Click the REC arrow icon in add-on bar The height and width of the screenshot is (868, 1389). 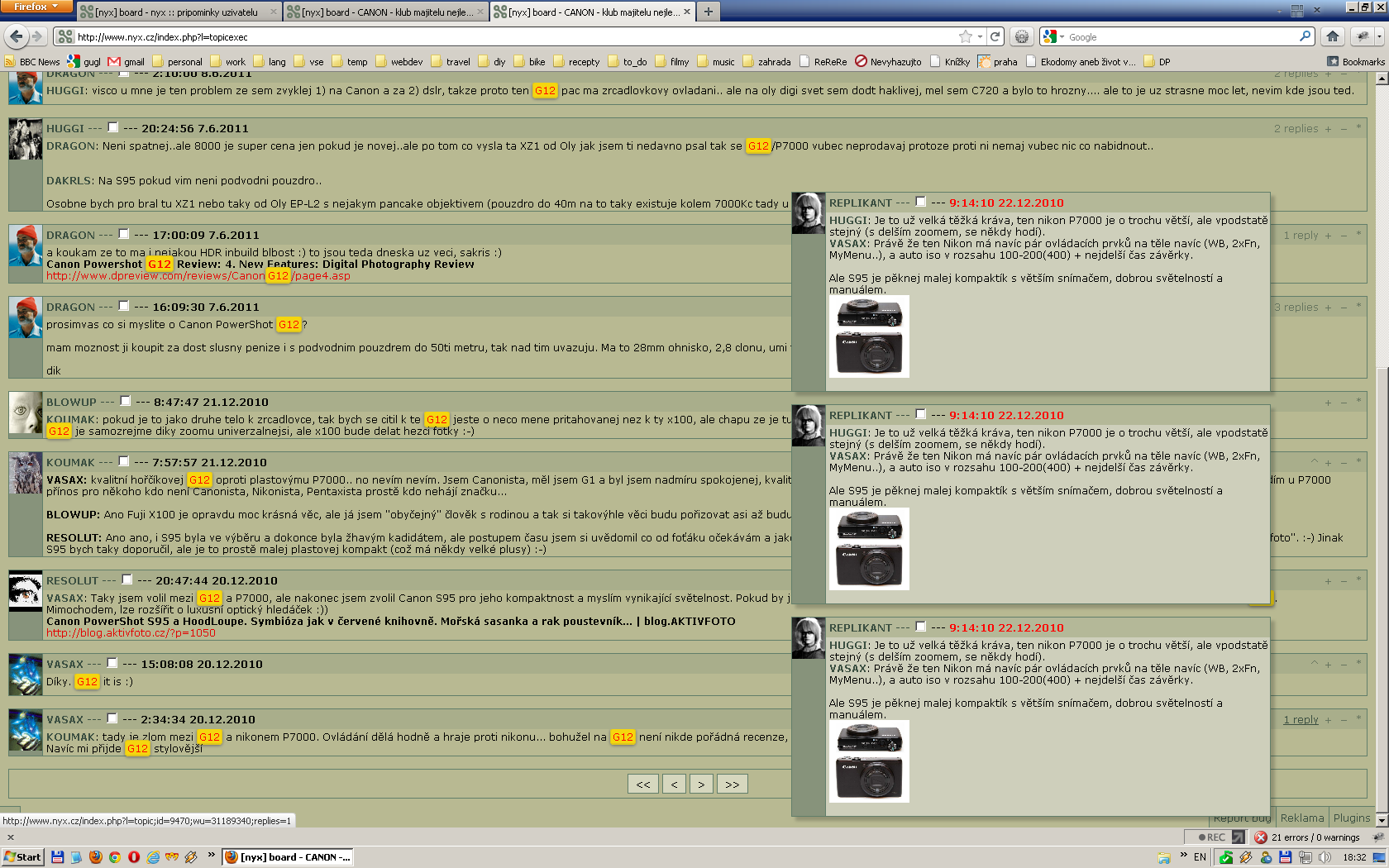click(x=1238, y=837)
